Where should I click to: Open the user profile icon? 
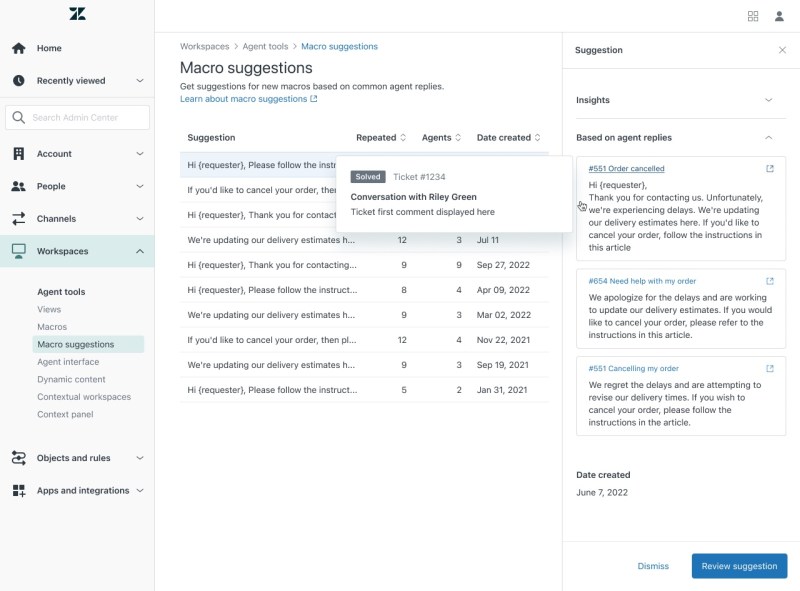(779, 16)
